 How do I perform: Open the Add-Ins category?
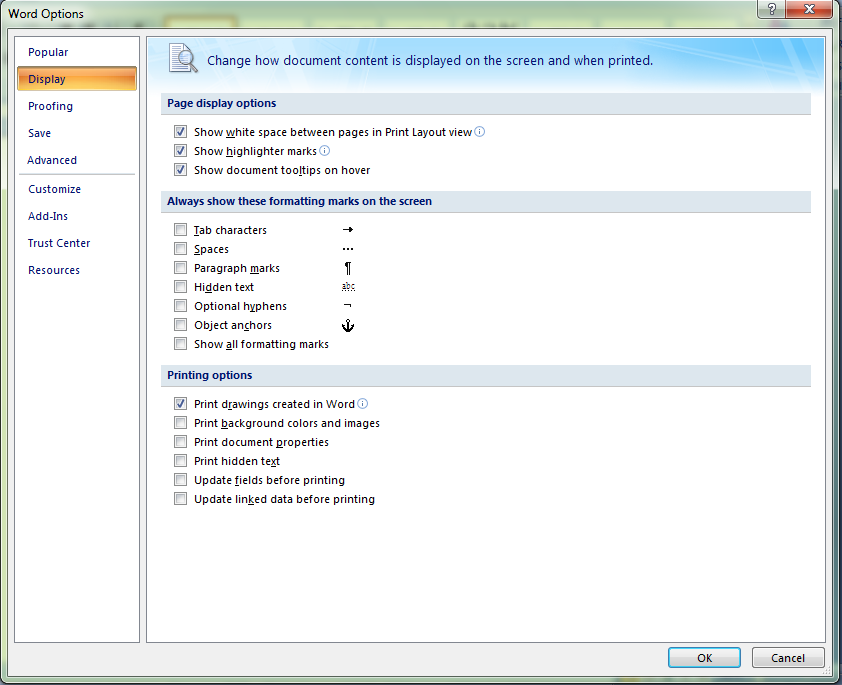click(x=77, y=216)
